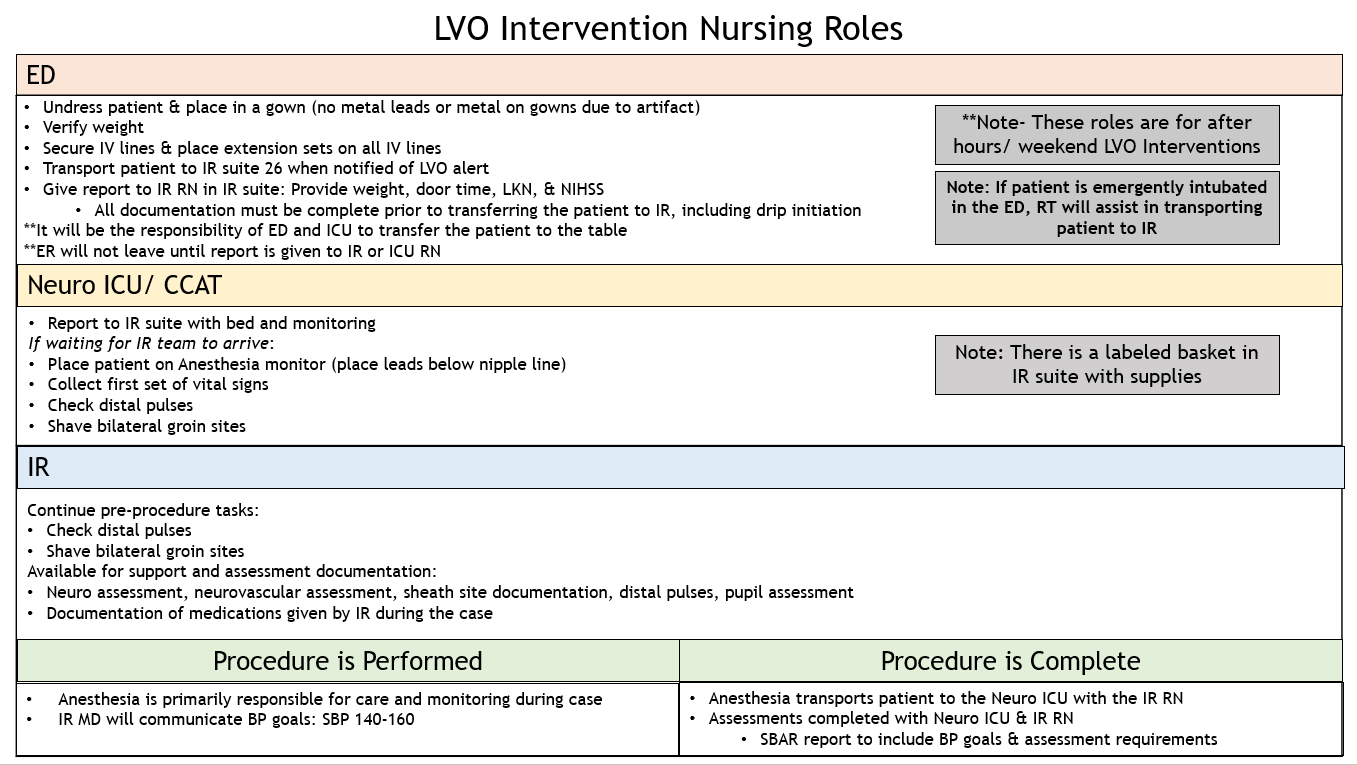Select the ED section header bar

point(678,75)
